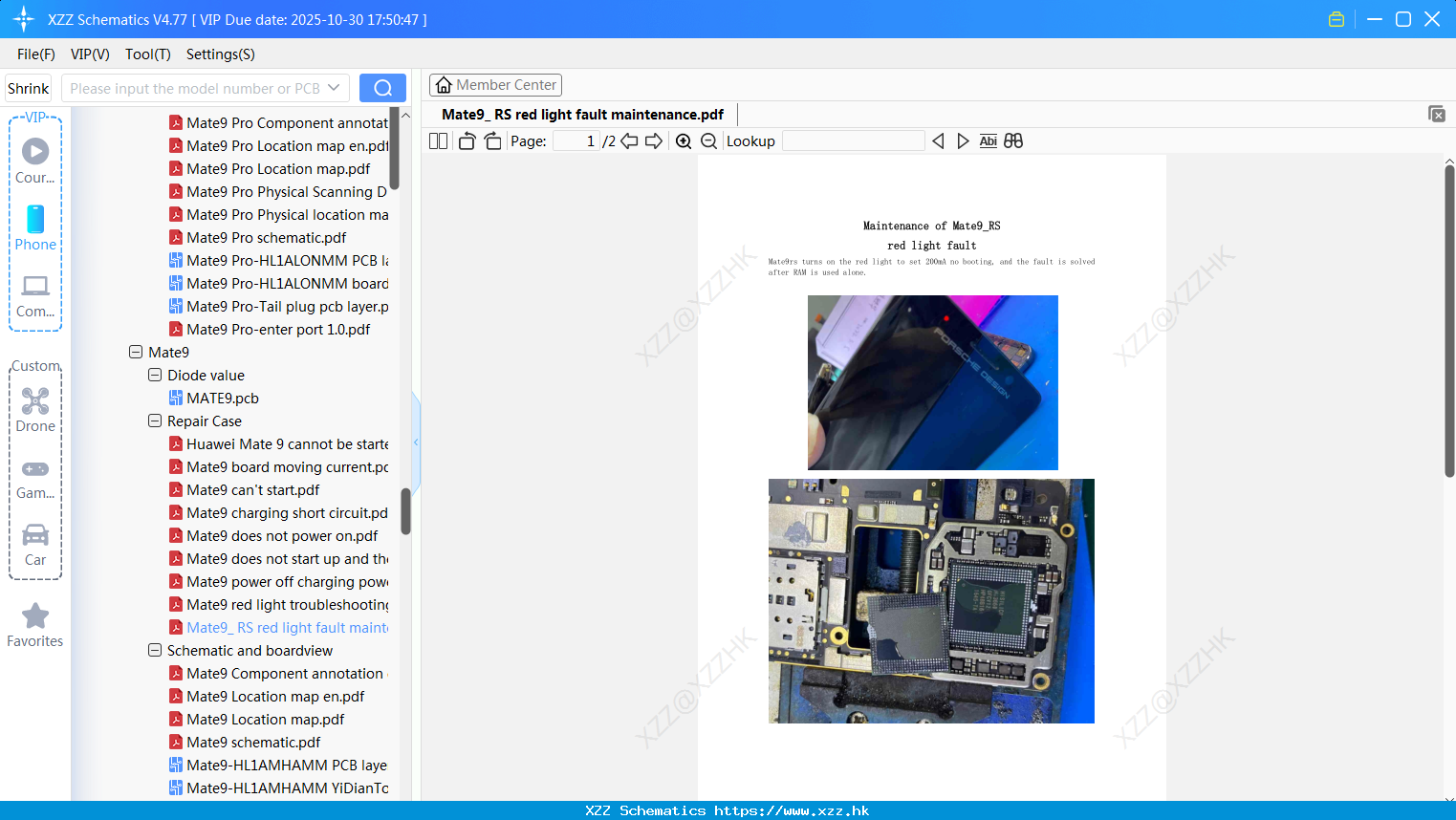Viewport: 1456px width, 820px height.
Task: Click the phone photo in PDF
Action: pyautogui.click(x=933, y=382)
